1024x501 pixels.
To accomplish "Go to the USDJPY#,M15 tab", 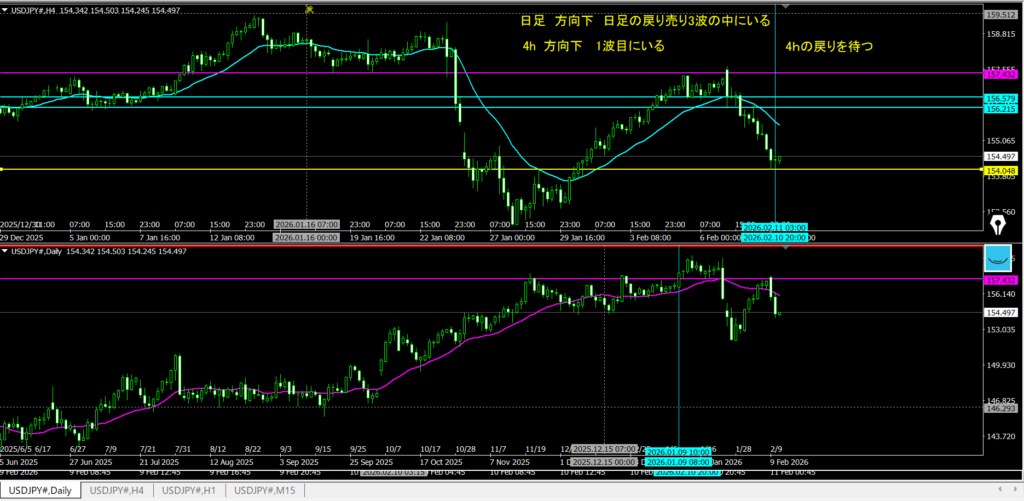I will [x=264, y=490].
